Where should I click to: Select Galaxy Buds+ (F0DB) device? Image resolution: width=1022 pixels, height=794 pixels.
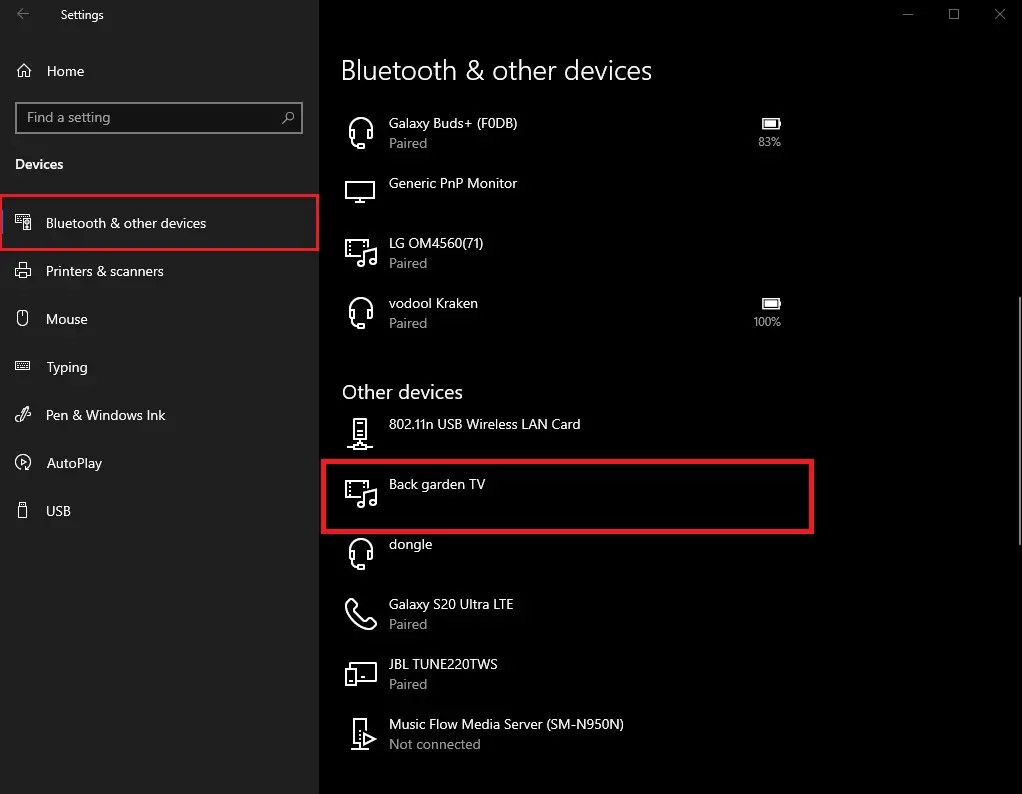pos(567,133)
